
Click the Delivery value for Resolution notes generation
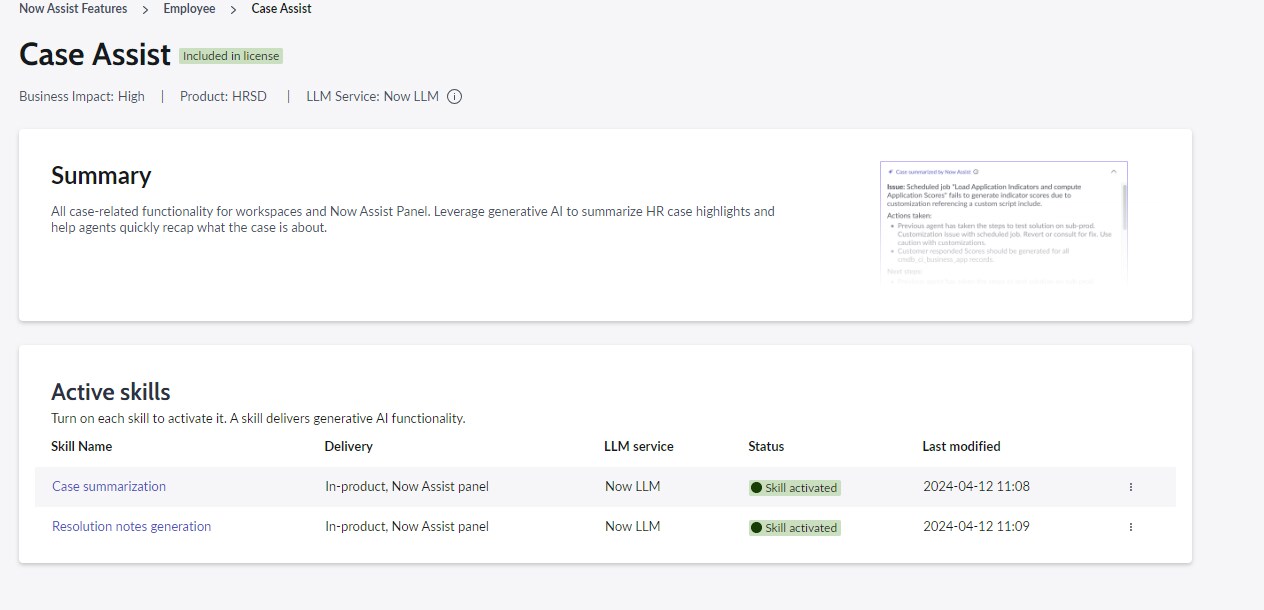click(x=407, y=527)
